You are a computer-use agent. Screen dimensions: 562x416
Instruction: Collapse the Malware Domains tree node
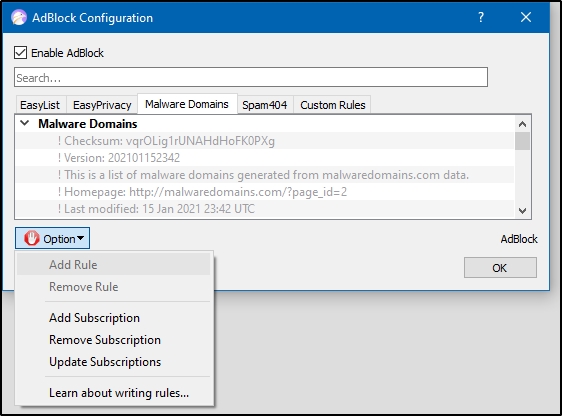[x=24, y=124]
